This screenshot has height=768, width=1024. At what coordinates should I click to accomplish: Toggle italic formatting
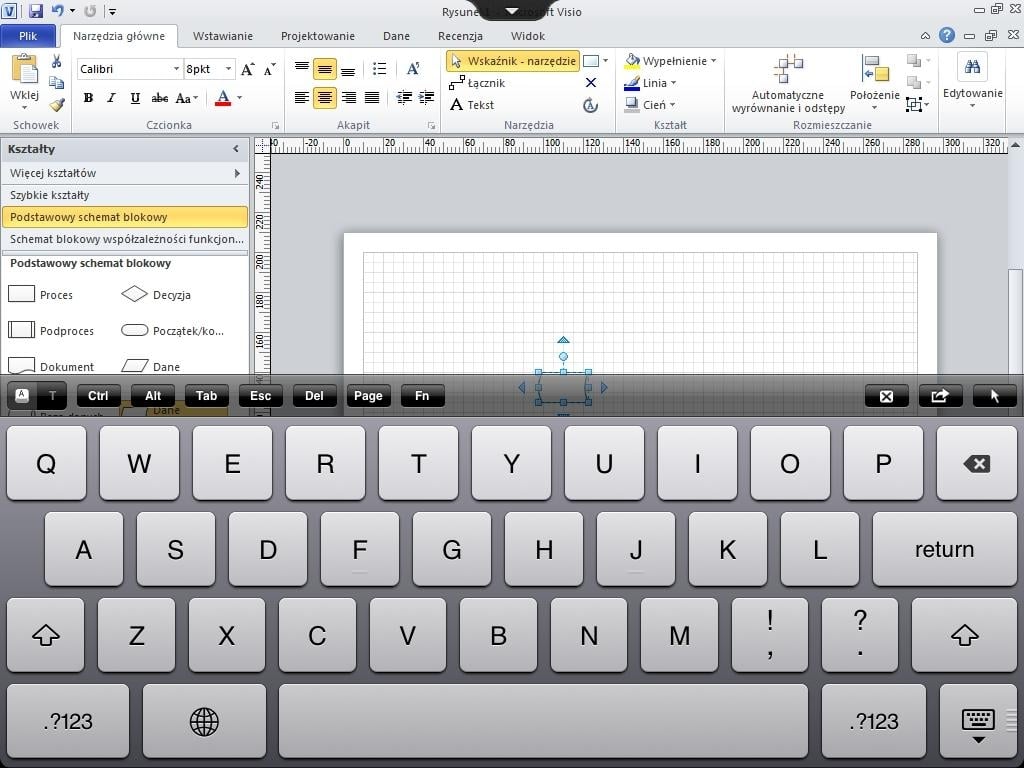pos(110,98)
